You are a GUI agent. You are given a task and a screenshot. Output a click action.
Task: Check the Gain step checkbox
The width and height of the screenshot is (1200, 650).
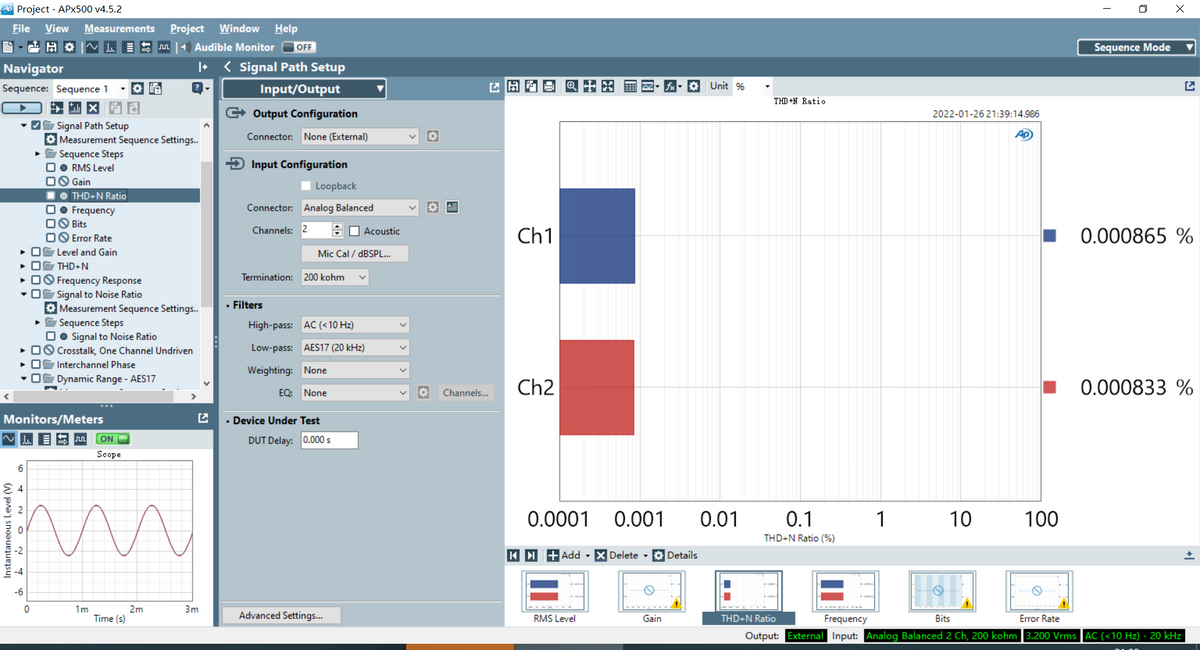50,182
